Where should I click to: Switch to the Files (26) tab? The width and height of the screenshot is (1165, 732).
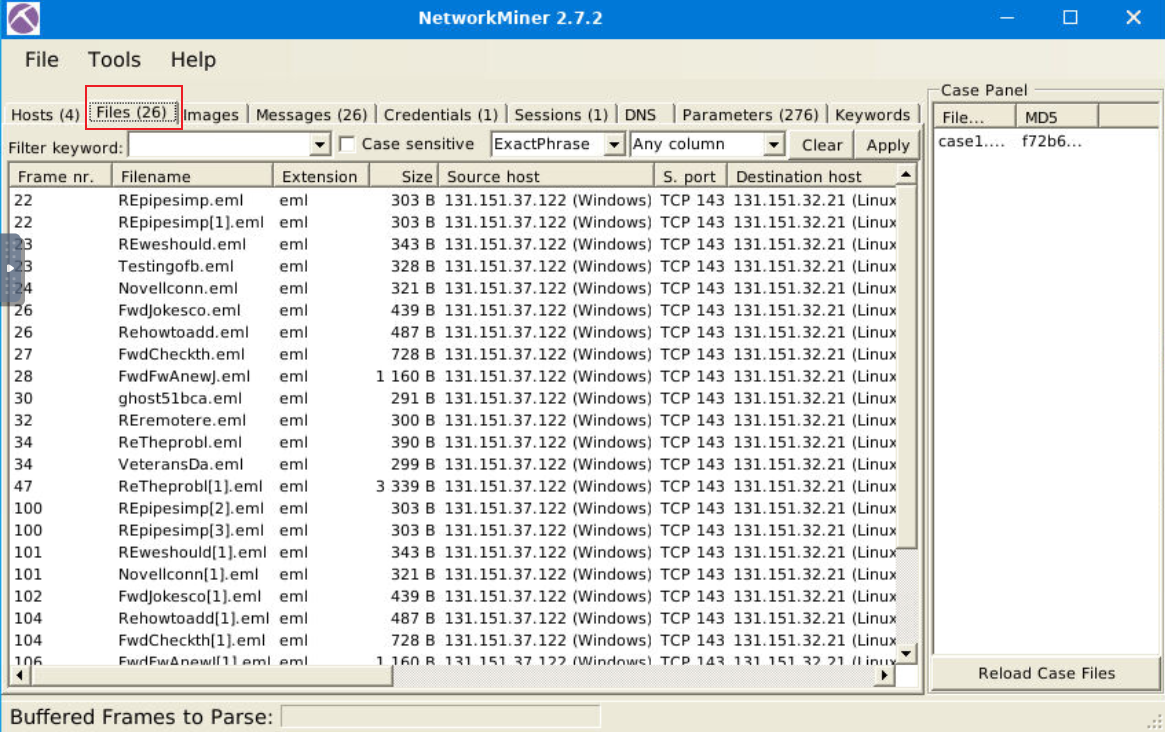(132, 112)
